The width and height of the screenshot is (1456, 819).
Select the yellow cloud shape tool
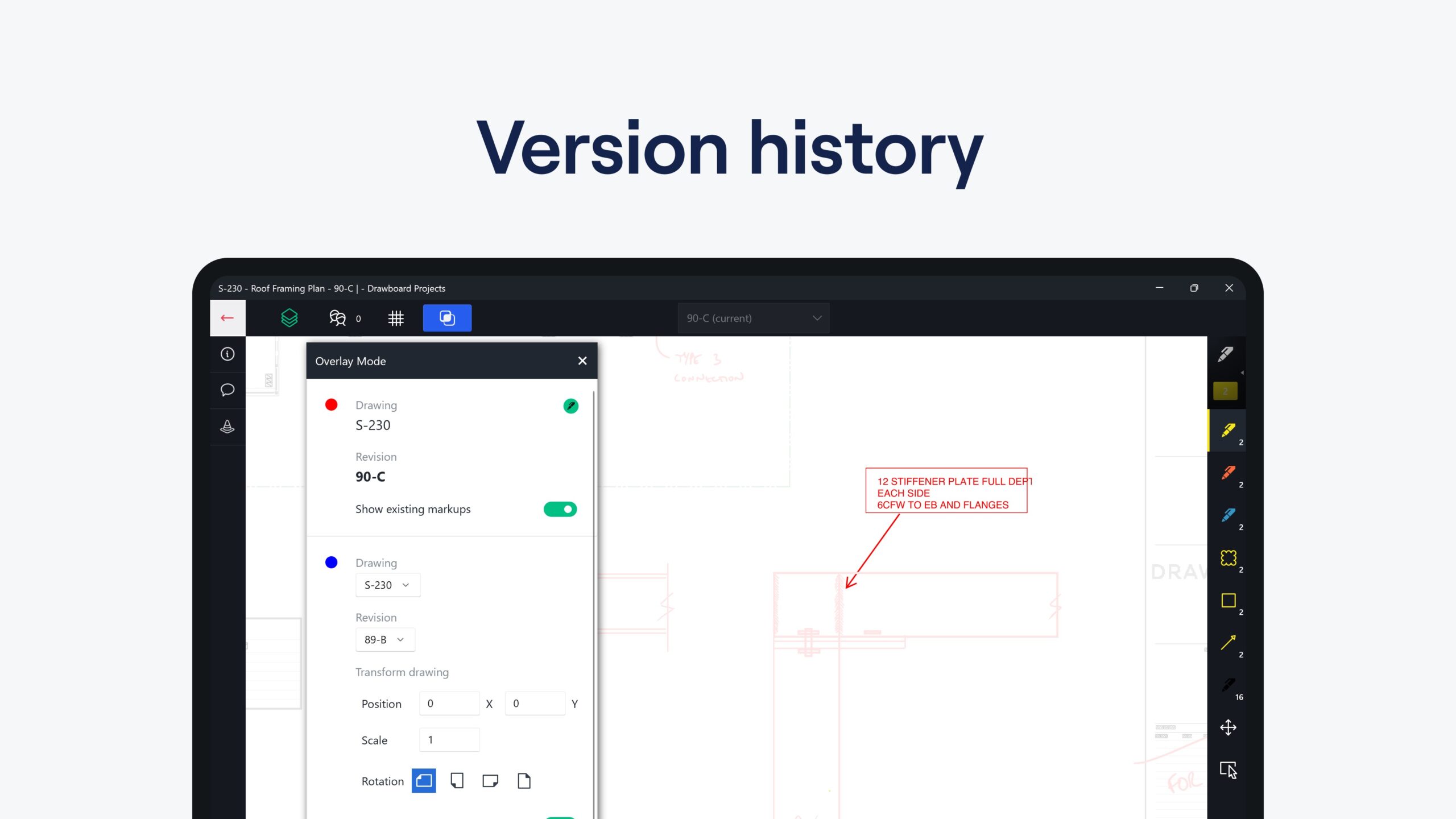click(x=1228, y=558)
